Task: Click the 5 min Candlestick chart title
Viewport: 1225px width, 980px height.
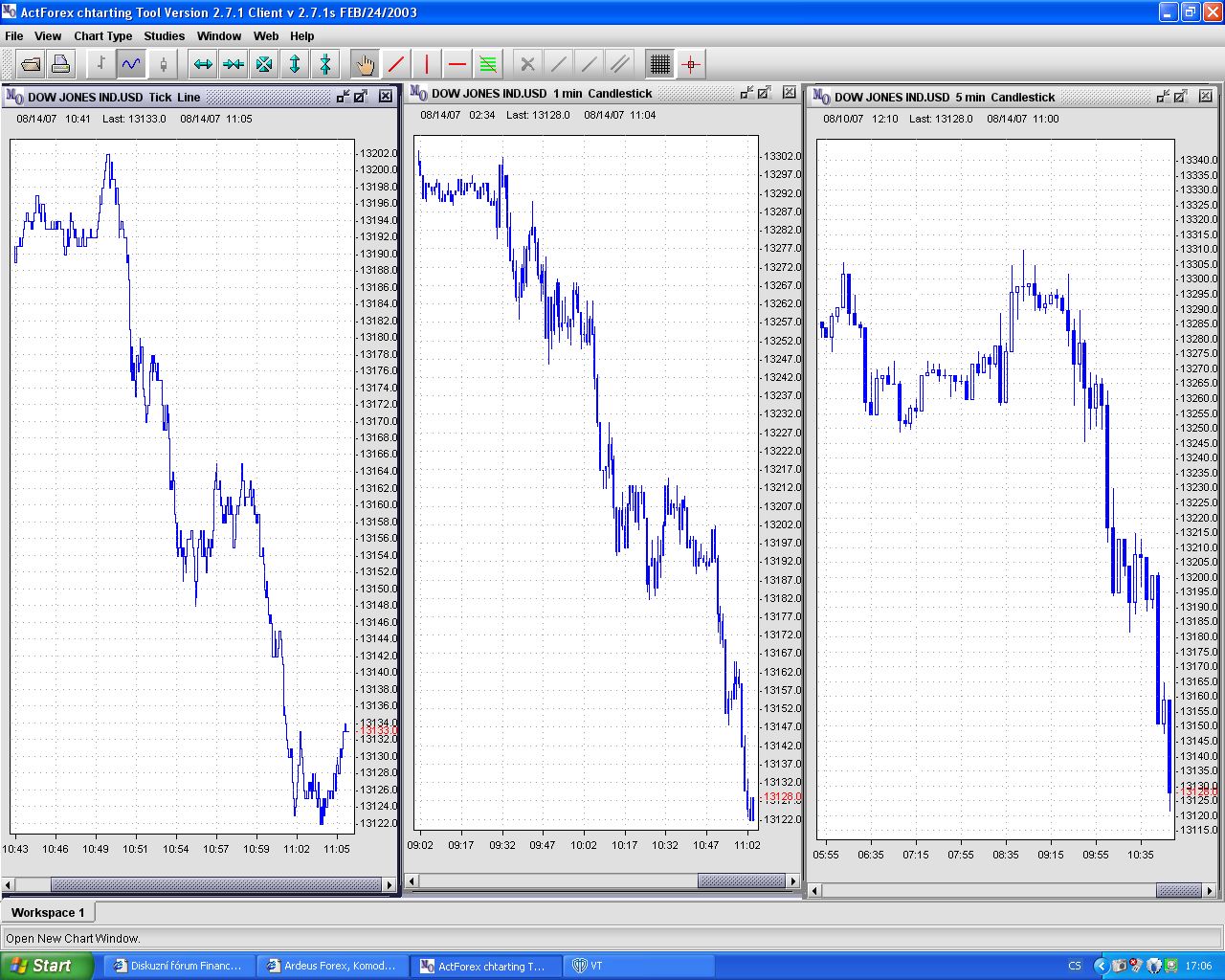Action: (945, 97)
